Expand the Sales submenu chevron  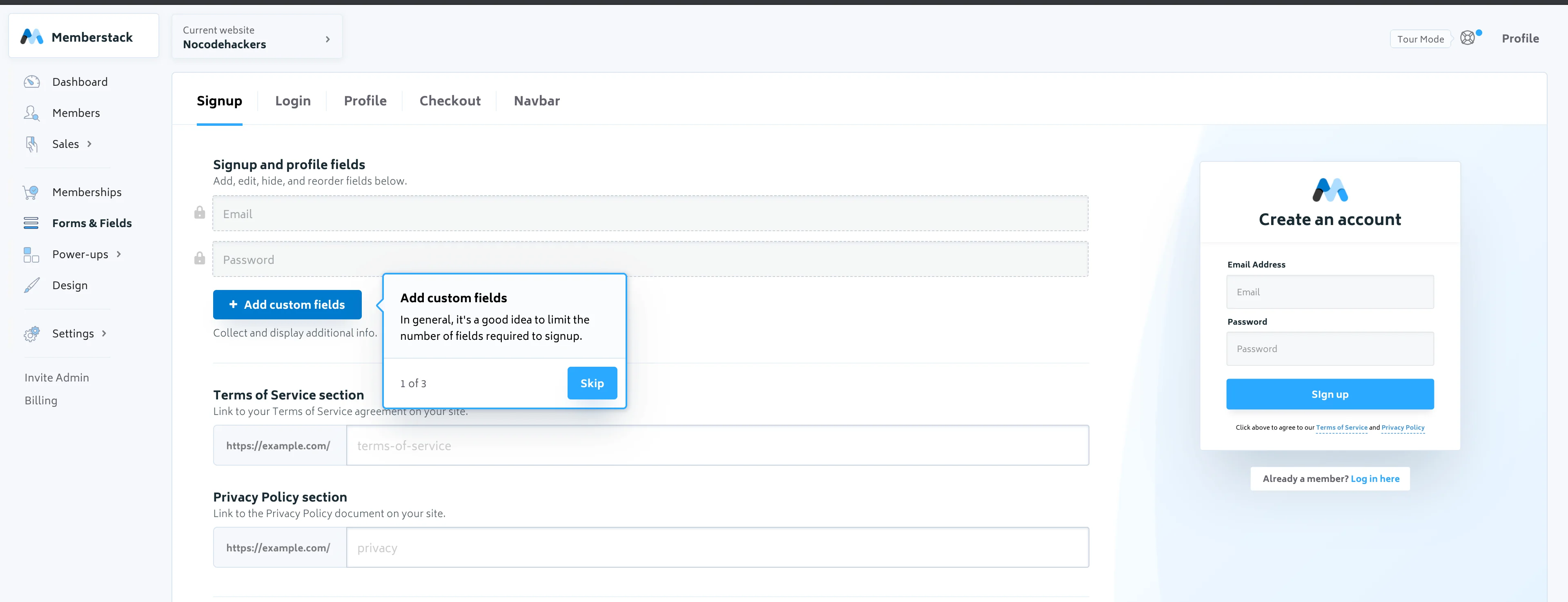pyautogui.click(x=89, y=144)
